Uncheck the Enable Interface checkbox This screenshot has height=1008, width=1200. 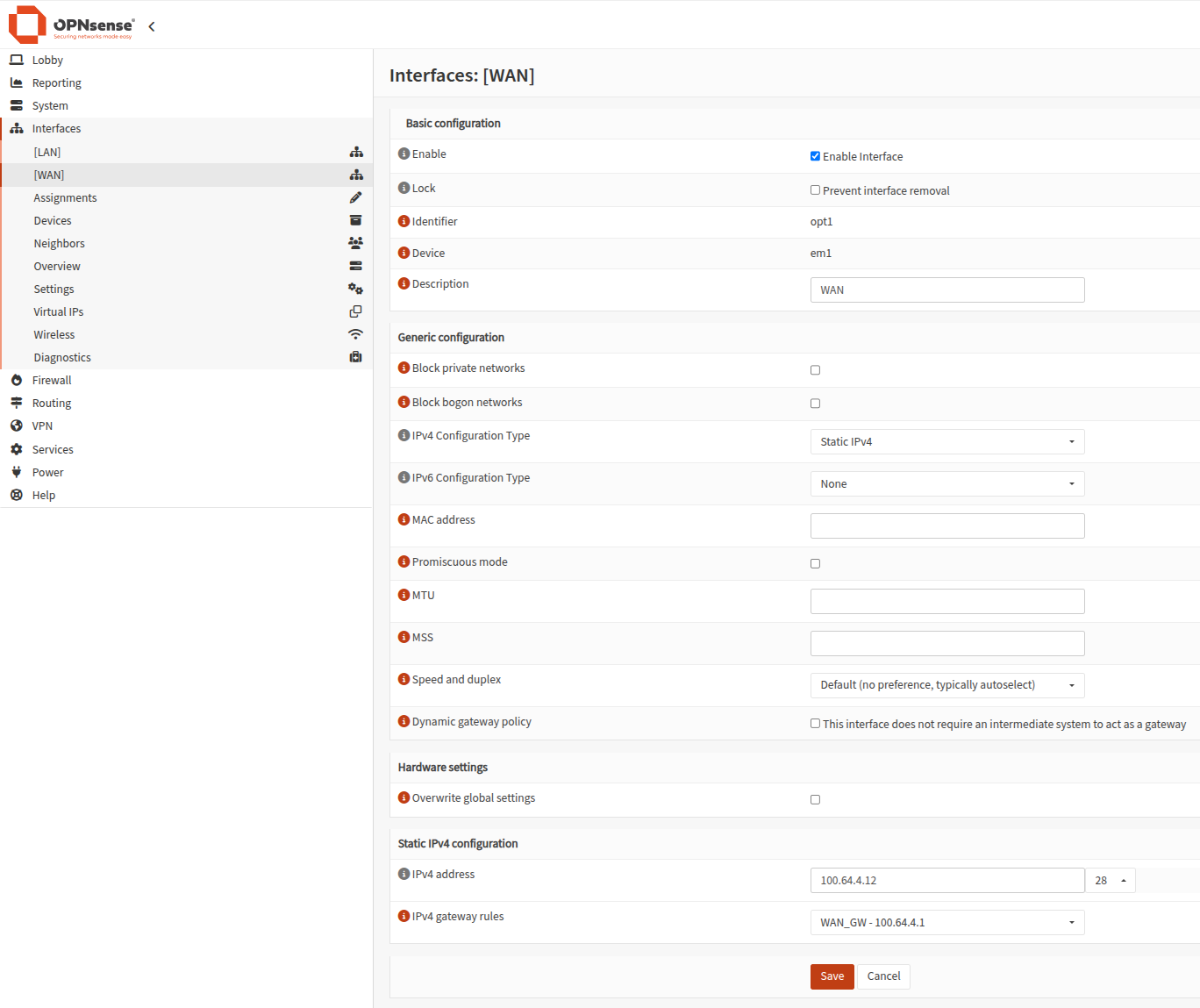click(815, 156)
